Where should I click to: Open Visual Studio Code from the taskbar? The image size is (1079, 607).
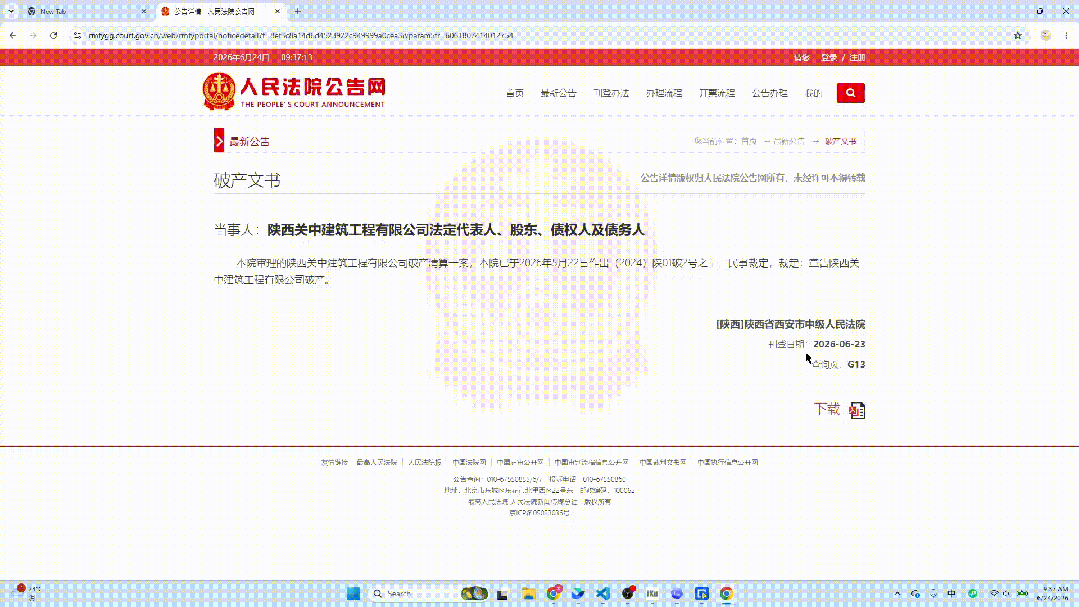[x=603, y=593]
